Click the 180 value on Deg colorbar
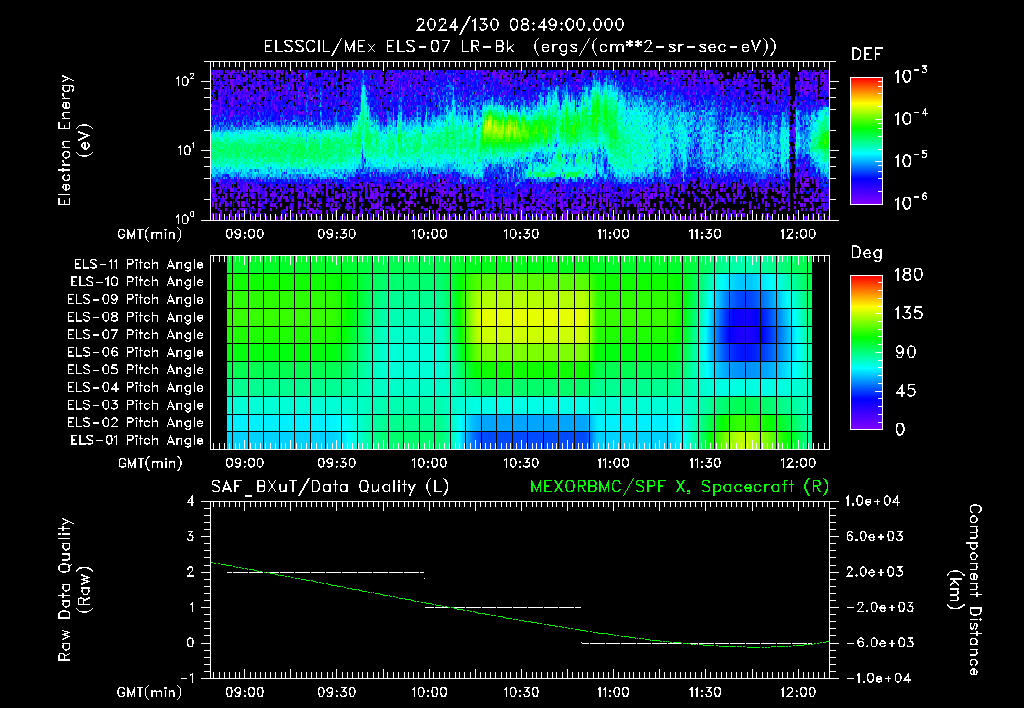1024x708 pixels. (x=908, y=275)
